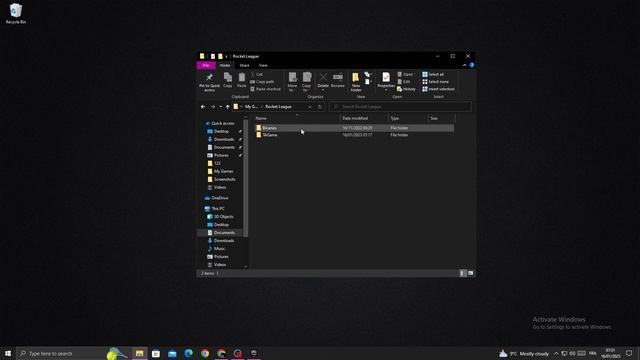640x360 pixels.
Task: Open 3D Objects under This PC
Action: 223,217
